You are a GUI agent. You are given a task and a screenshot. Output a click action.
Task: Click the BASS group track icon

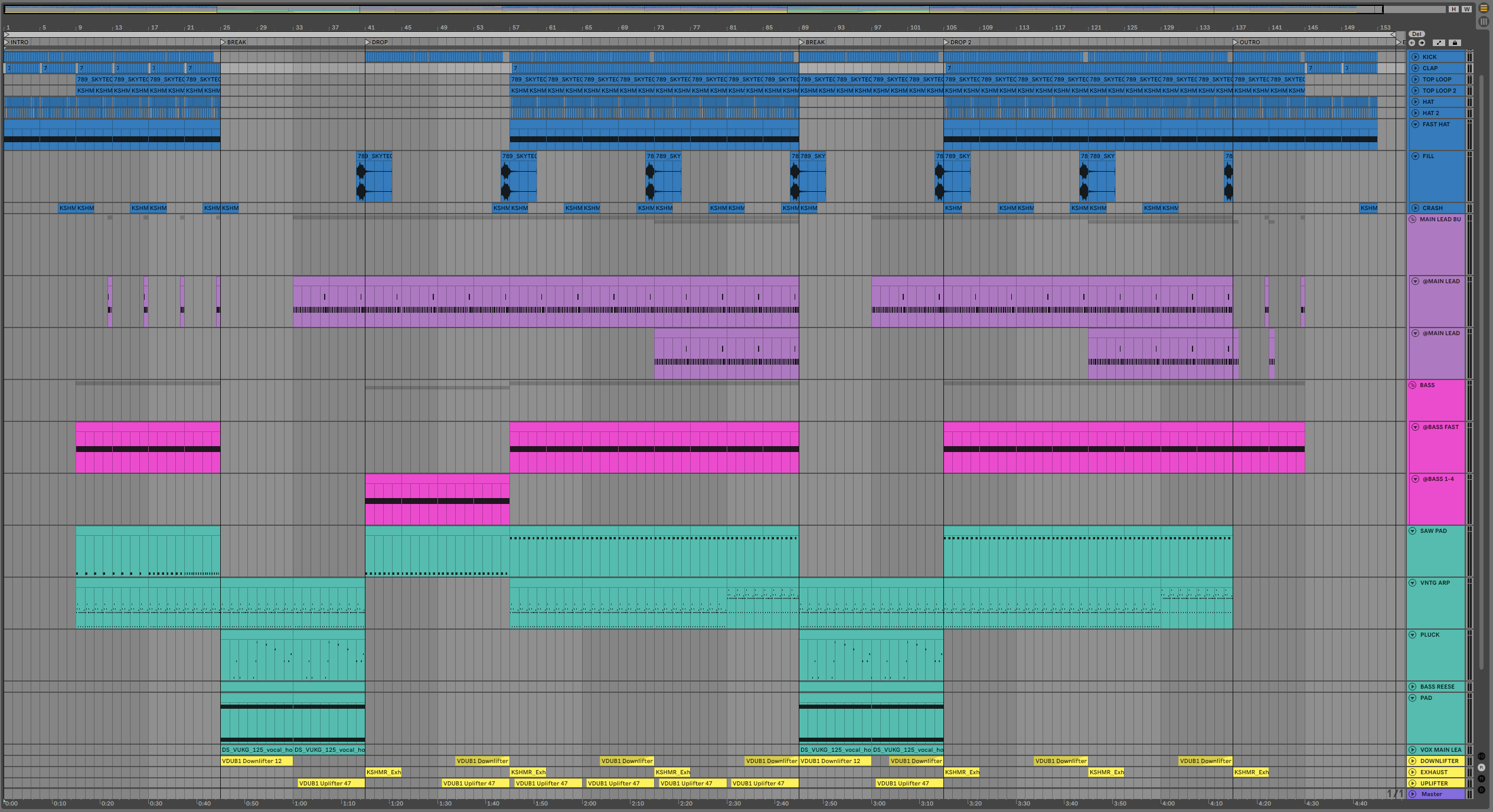(1413, 385)
